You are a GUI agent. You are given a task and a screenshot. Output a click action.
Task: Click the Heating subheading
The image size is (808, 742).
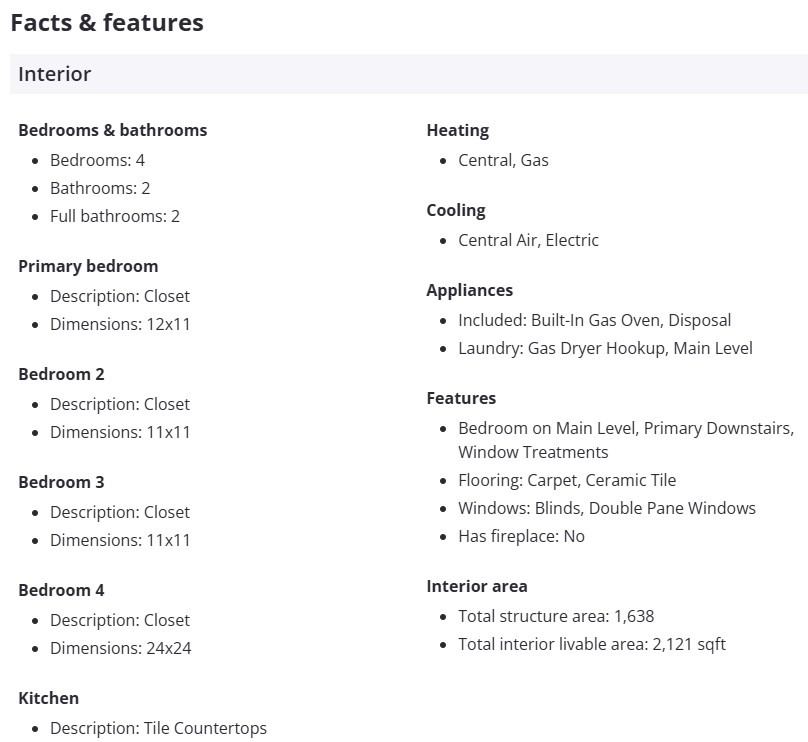(457, 130)
